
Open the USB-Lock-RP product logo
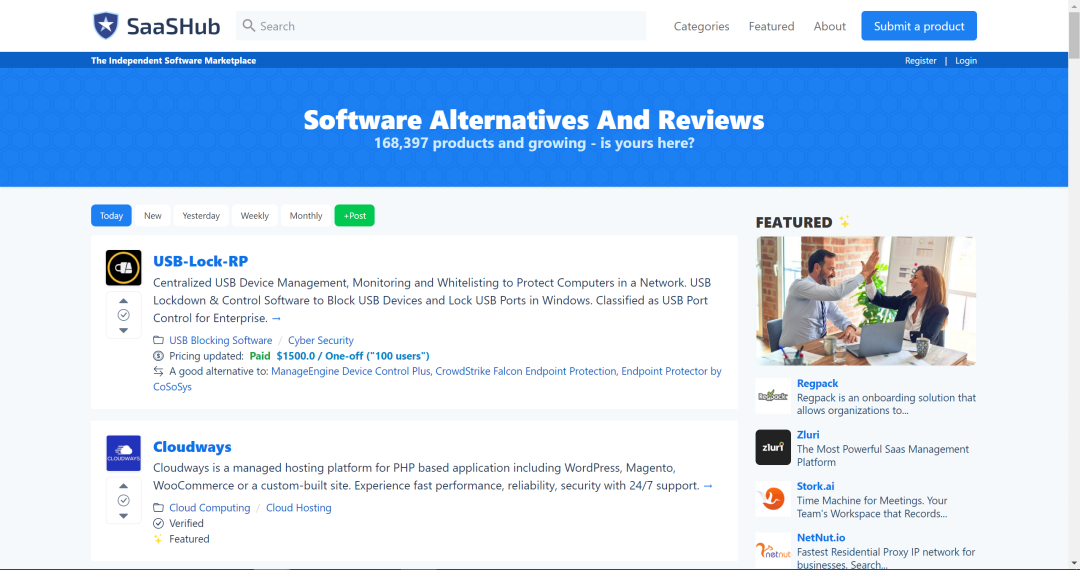pos(123,268)
